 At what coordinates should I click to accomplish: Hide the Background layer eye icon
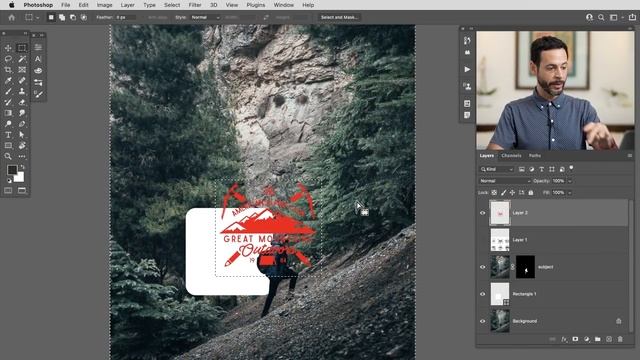(x=482, y=321)
